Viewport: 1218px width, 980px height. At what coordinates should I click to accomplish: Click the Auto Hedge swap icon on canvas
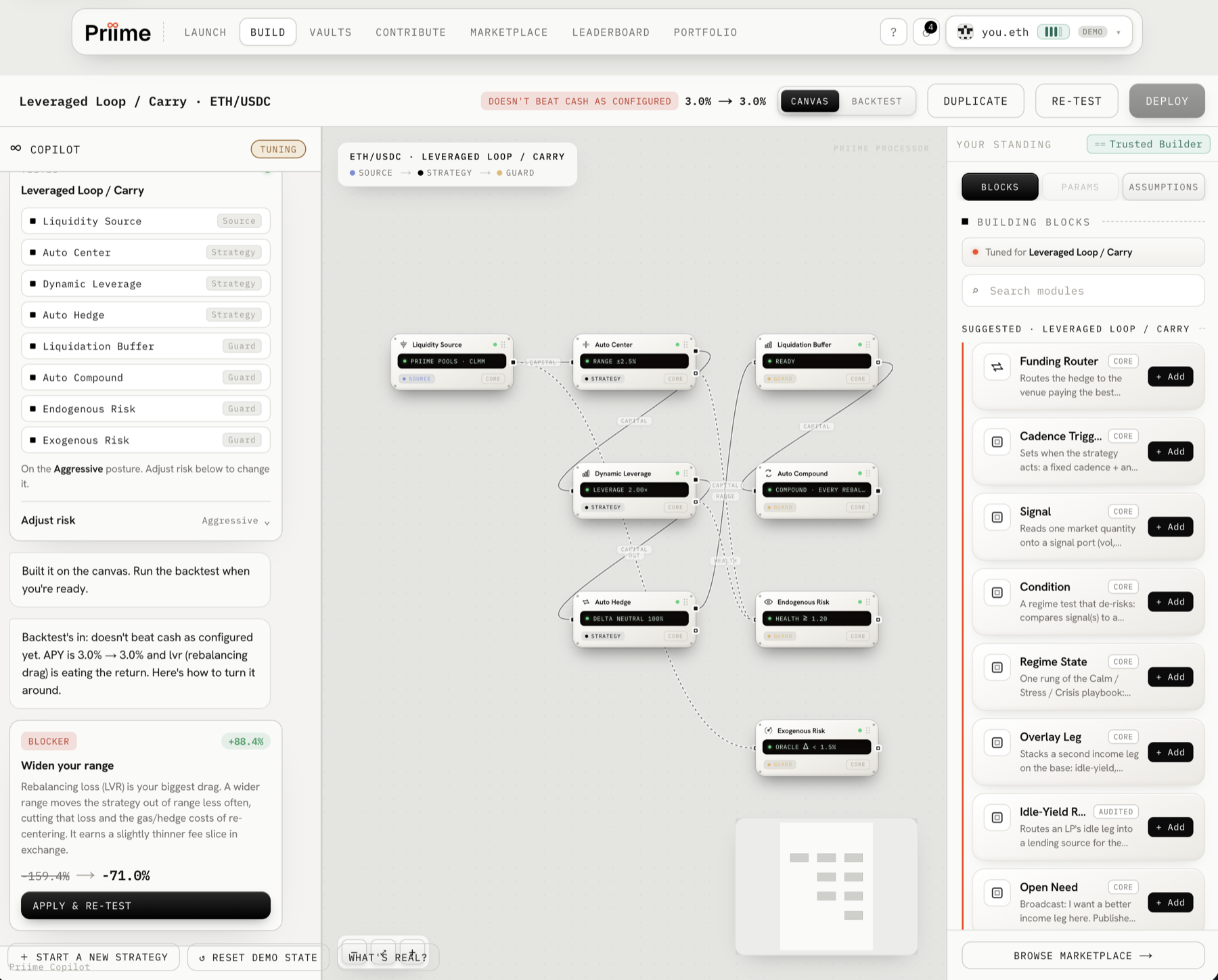(x=586, y=602)
